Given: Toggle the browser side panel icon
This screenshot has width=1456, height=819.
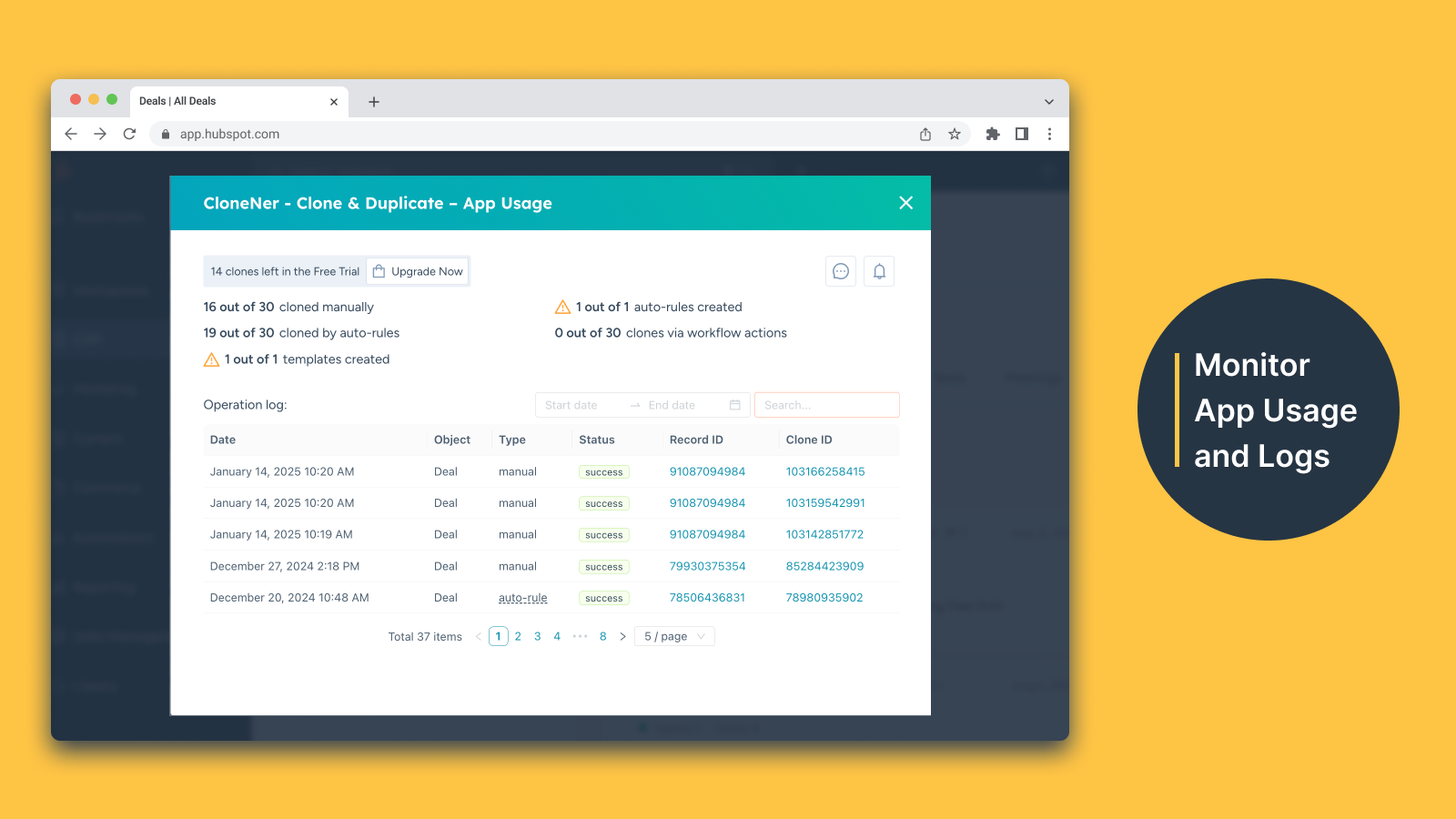Looking at the screenshot, I should 1022,134.
